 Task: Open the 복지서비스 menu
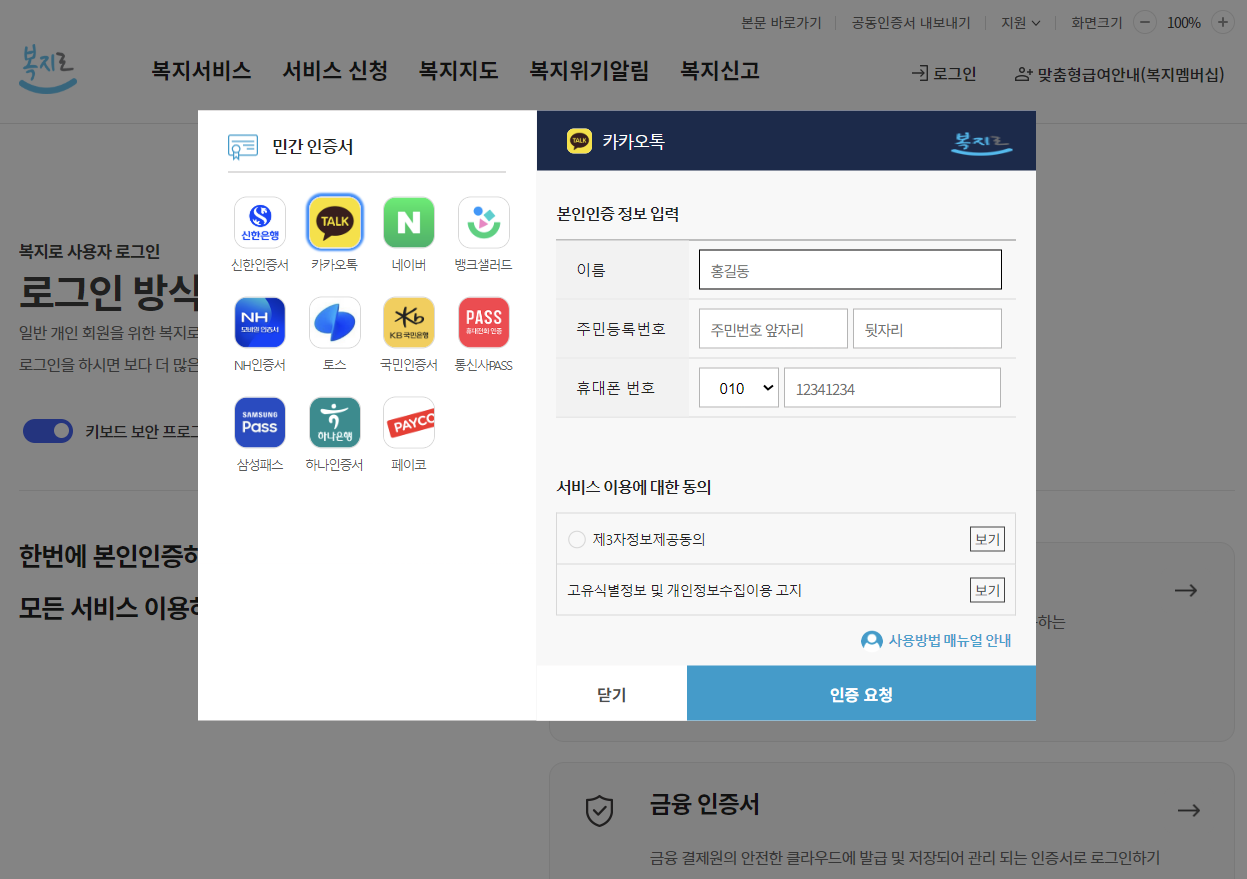click(x=201, y=71)
